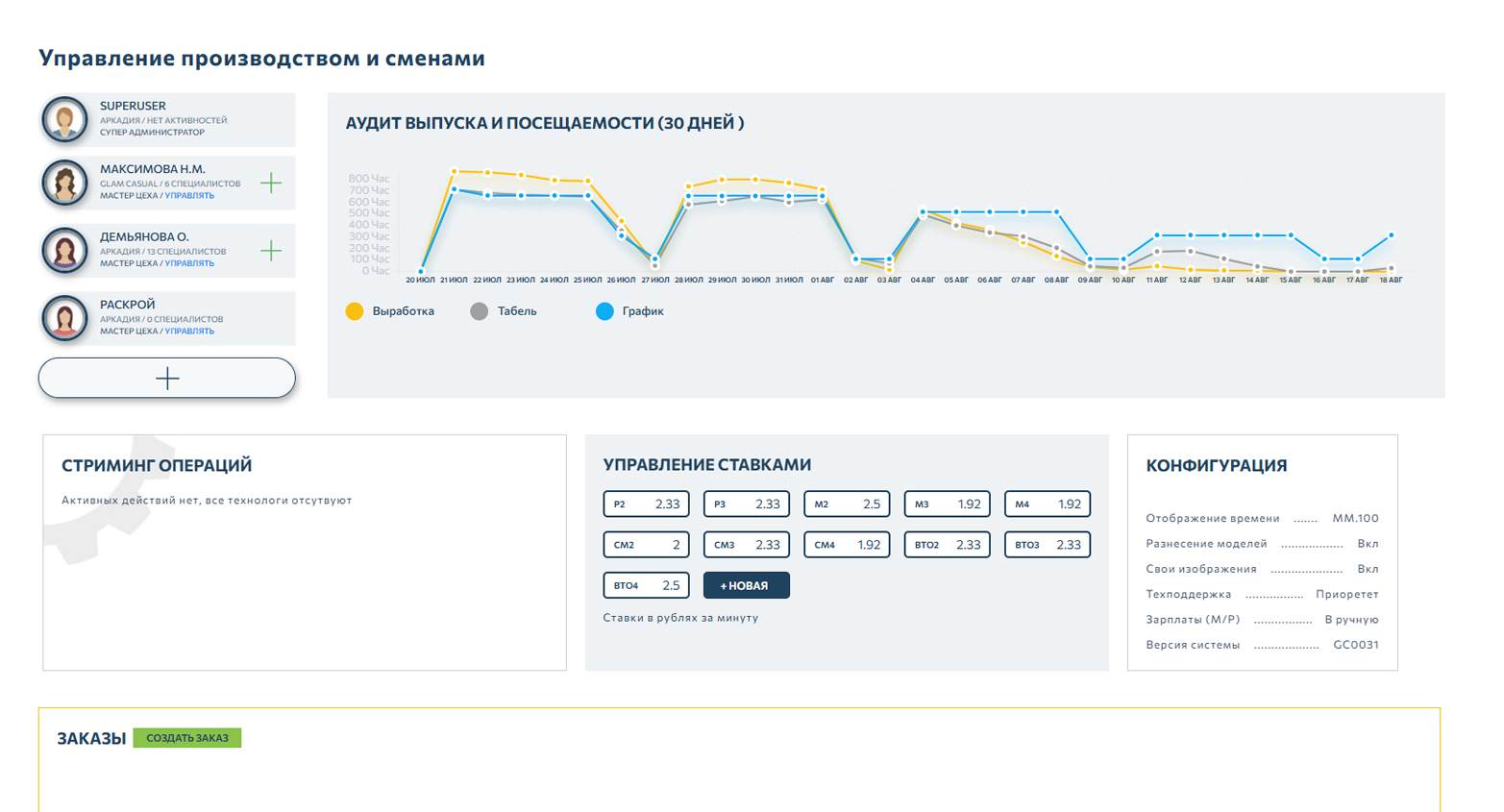
Task: Change Отображение времени setting ММ.100
Action: coord(1355,518)
